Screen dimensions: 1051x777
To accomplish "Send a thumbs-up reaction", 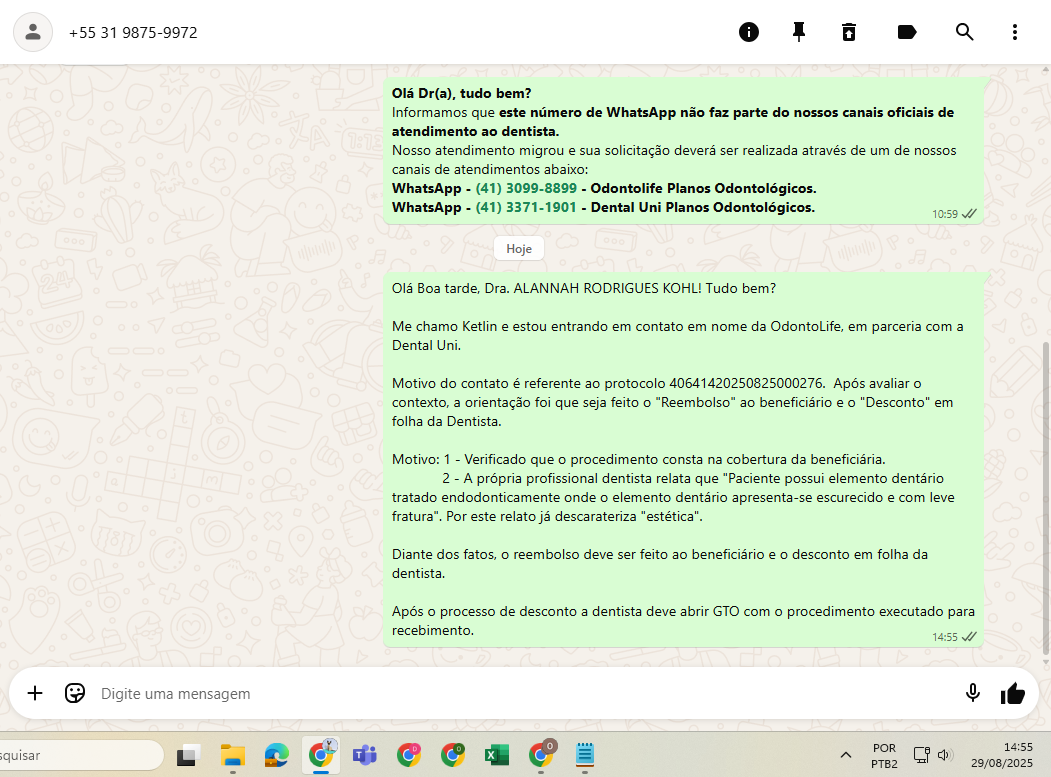I will coord(1013,693).
